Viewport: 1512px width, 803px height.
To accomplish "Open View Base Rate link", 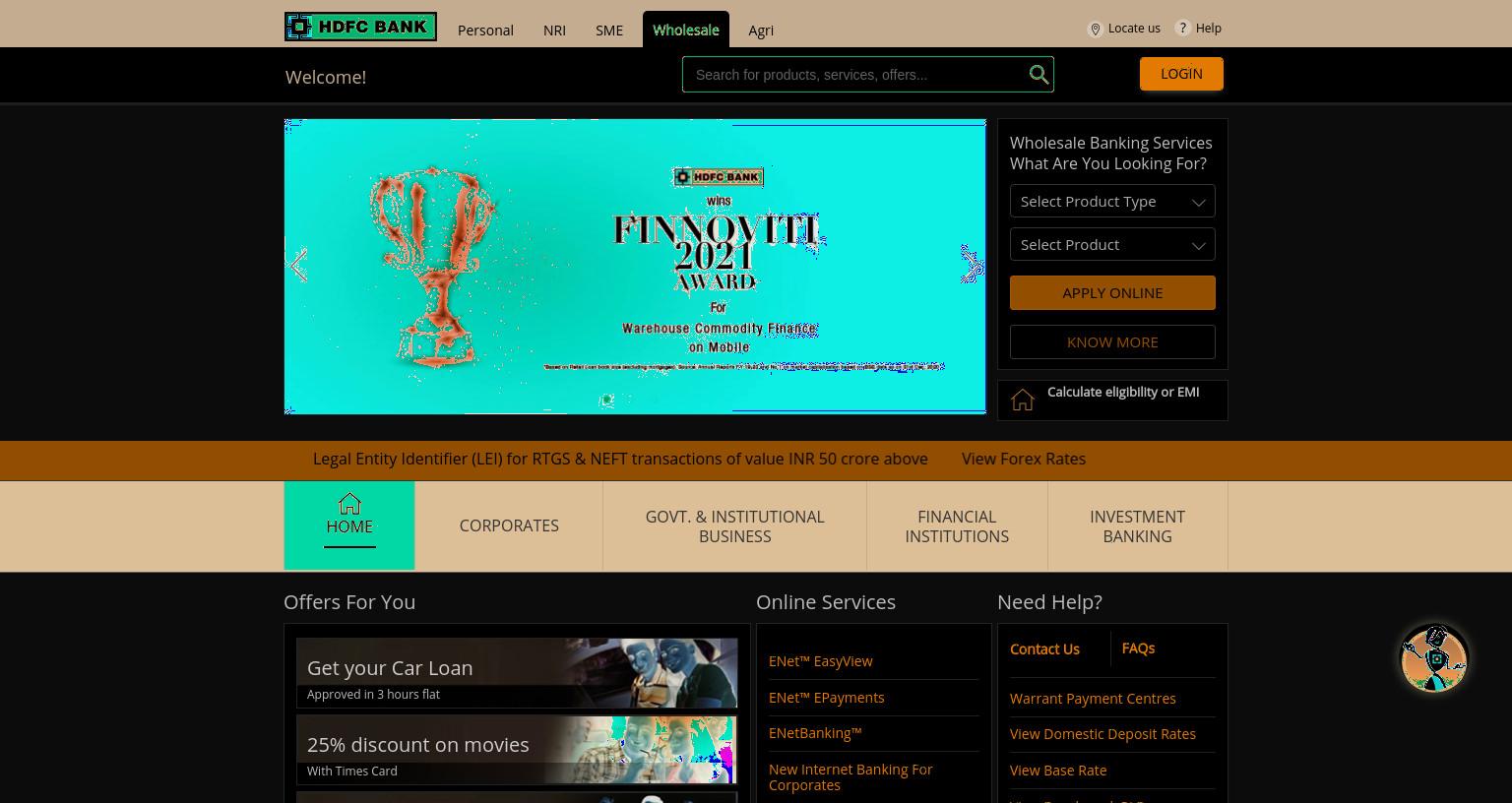I will click(1058, 771).
